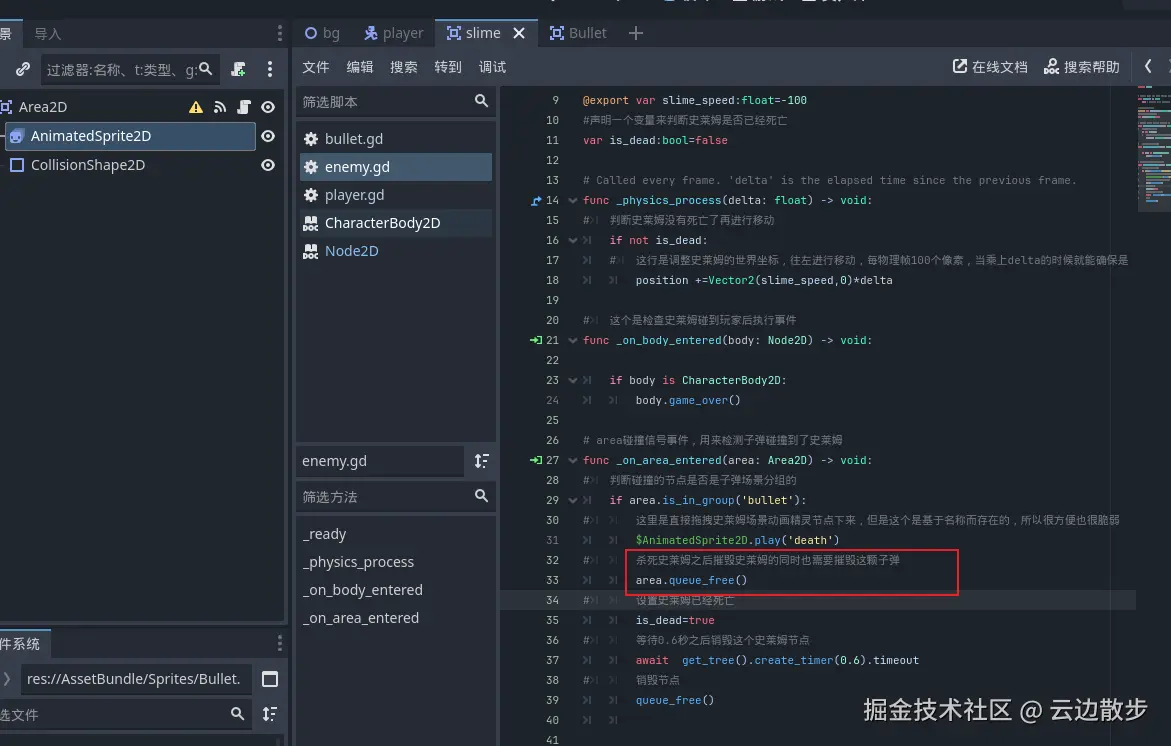Open the script icon on Area2D node
Screen dimensions: 1171x746
coord(243,107)
